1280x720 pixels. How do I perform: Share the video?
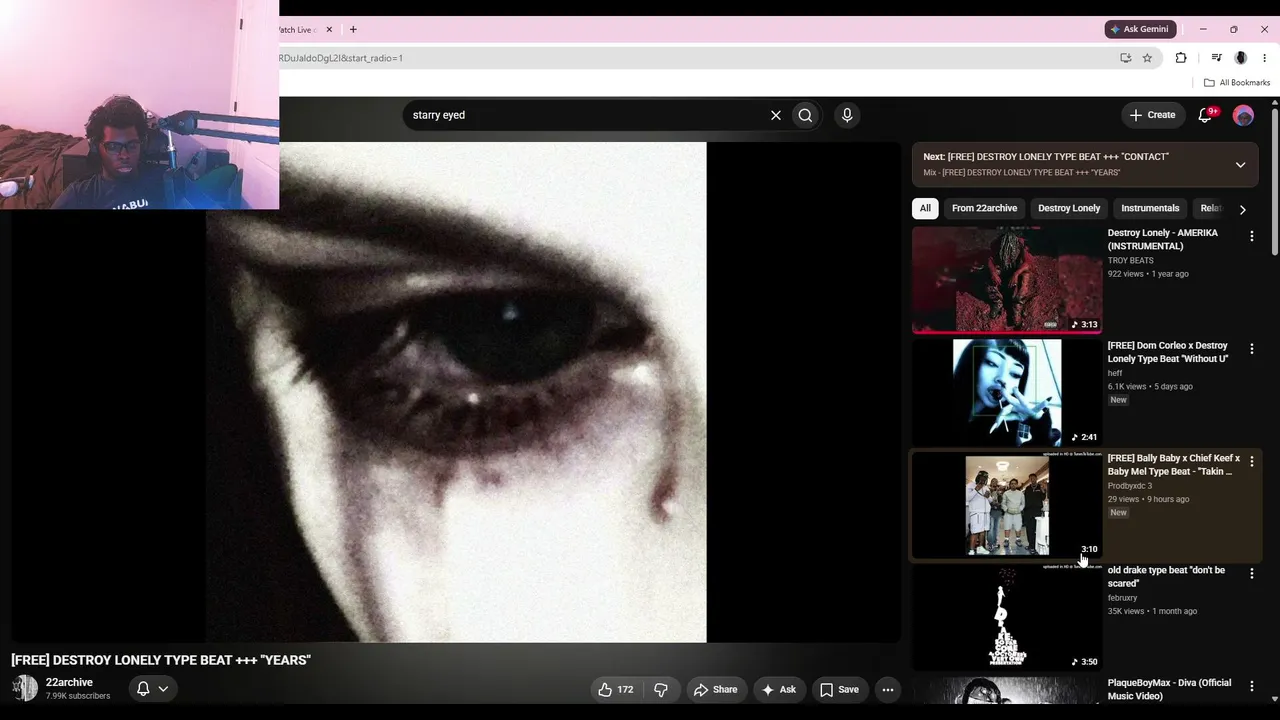[x=716, y=689]
